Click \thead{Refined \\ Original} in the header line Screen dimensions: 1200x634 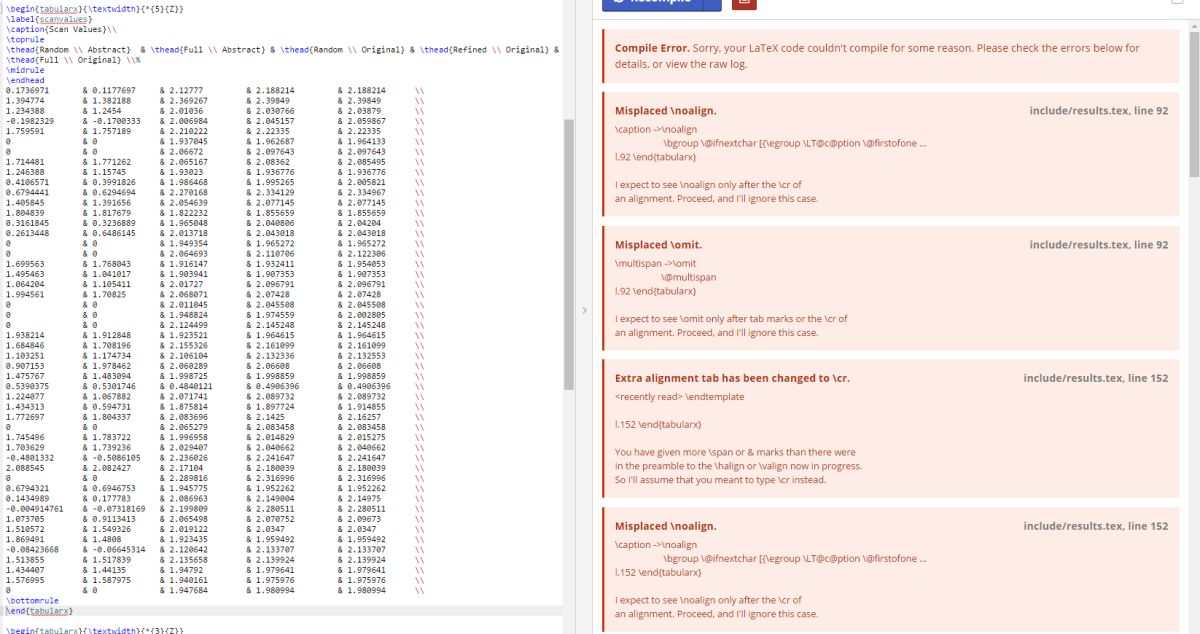484,49
